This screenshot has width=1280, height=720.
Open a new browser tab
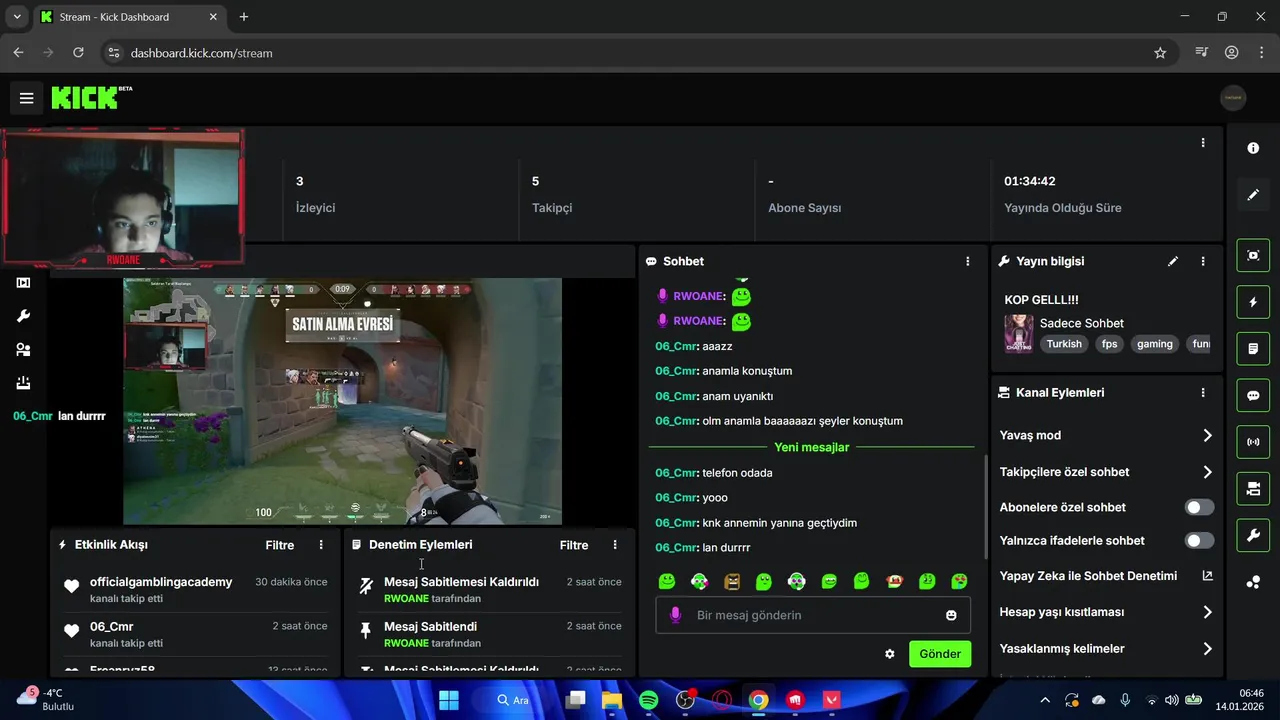point(244,17)
